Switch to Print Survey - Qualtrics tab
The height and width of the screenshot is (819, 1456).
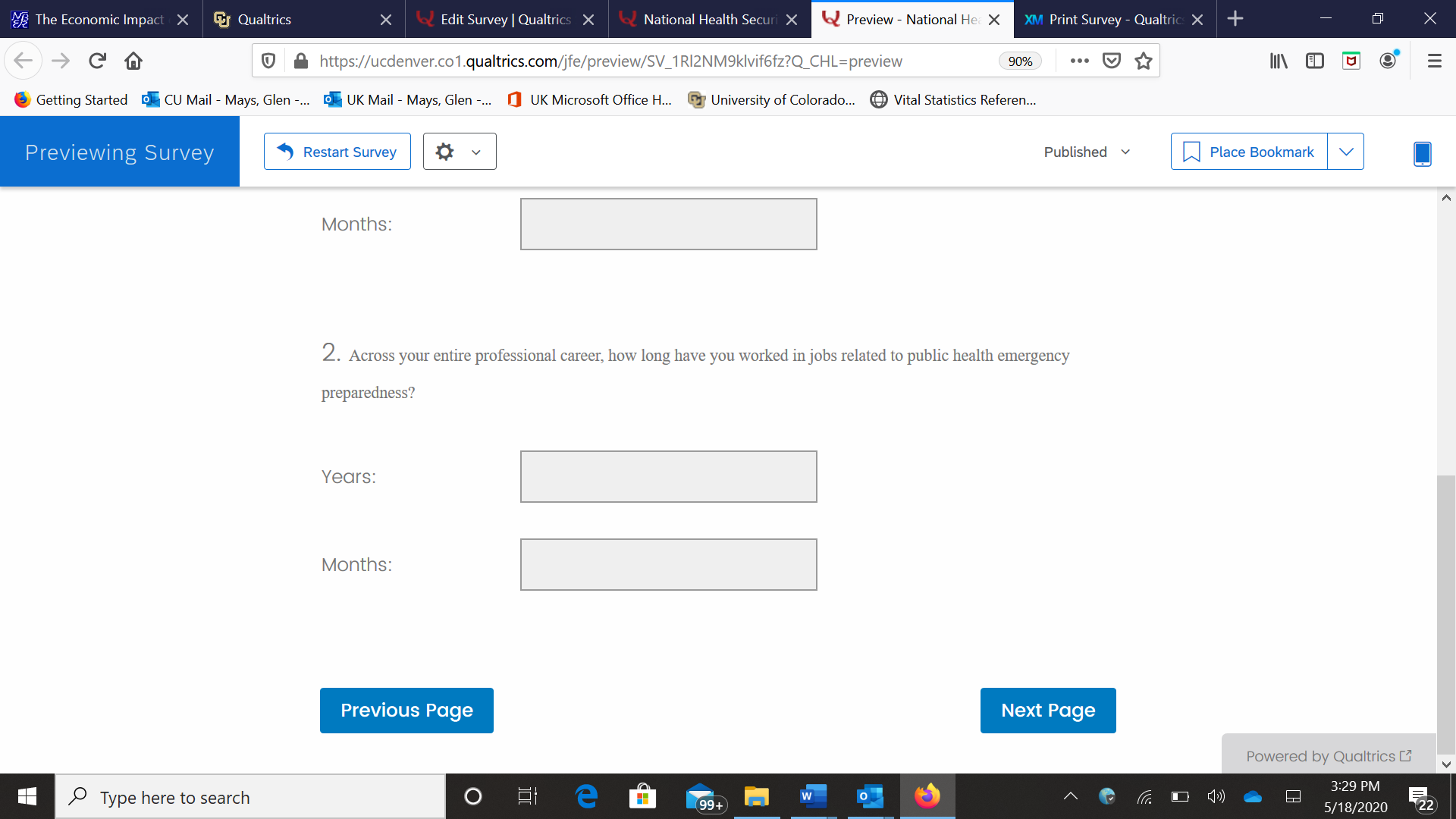tap(1114, 20)
